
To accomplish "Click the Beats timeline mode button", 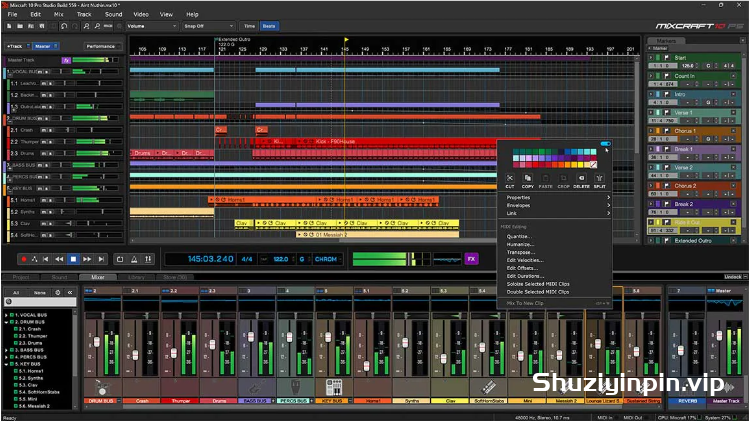I will click(269, 26).
